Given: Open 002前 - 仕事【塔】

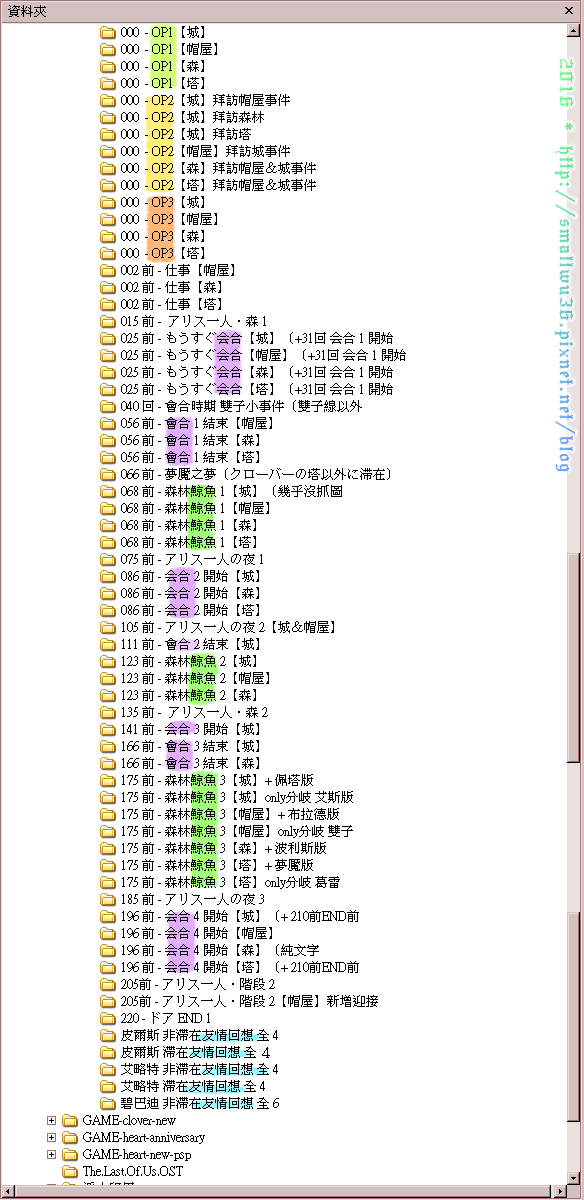Looking at the screenshot, I should point(172,304).
